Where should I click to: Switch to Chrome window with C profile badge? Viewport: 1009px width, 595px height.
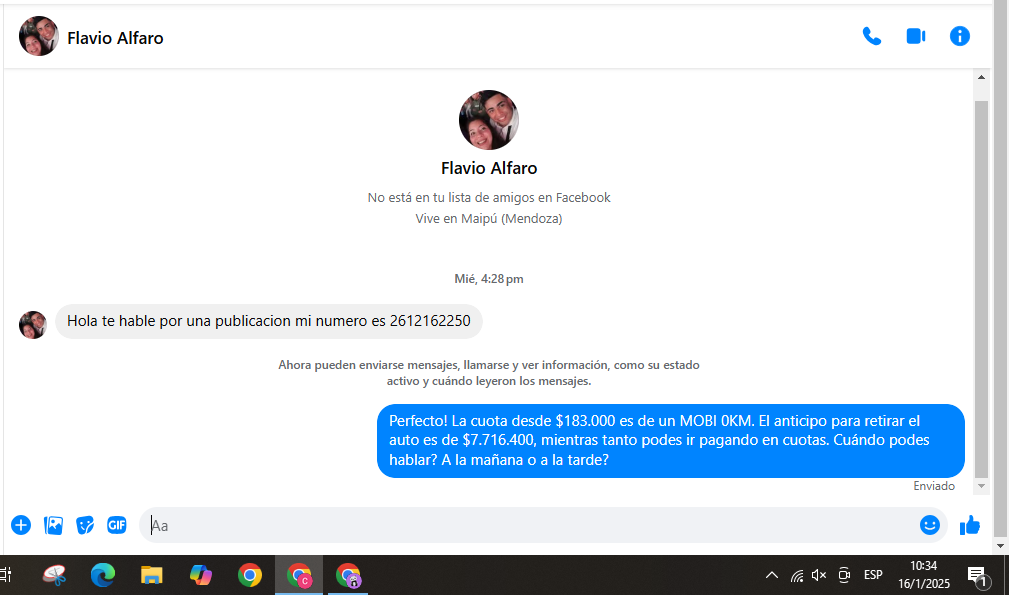coord(299,575)
